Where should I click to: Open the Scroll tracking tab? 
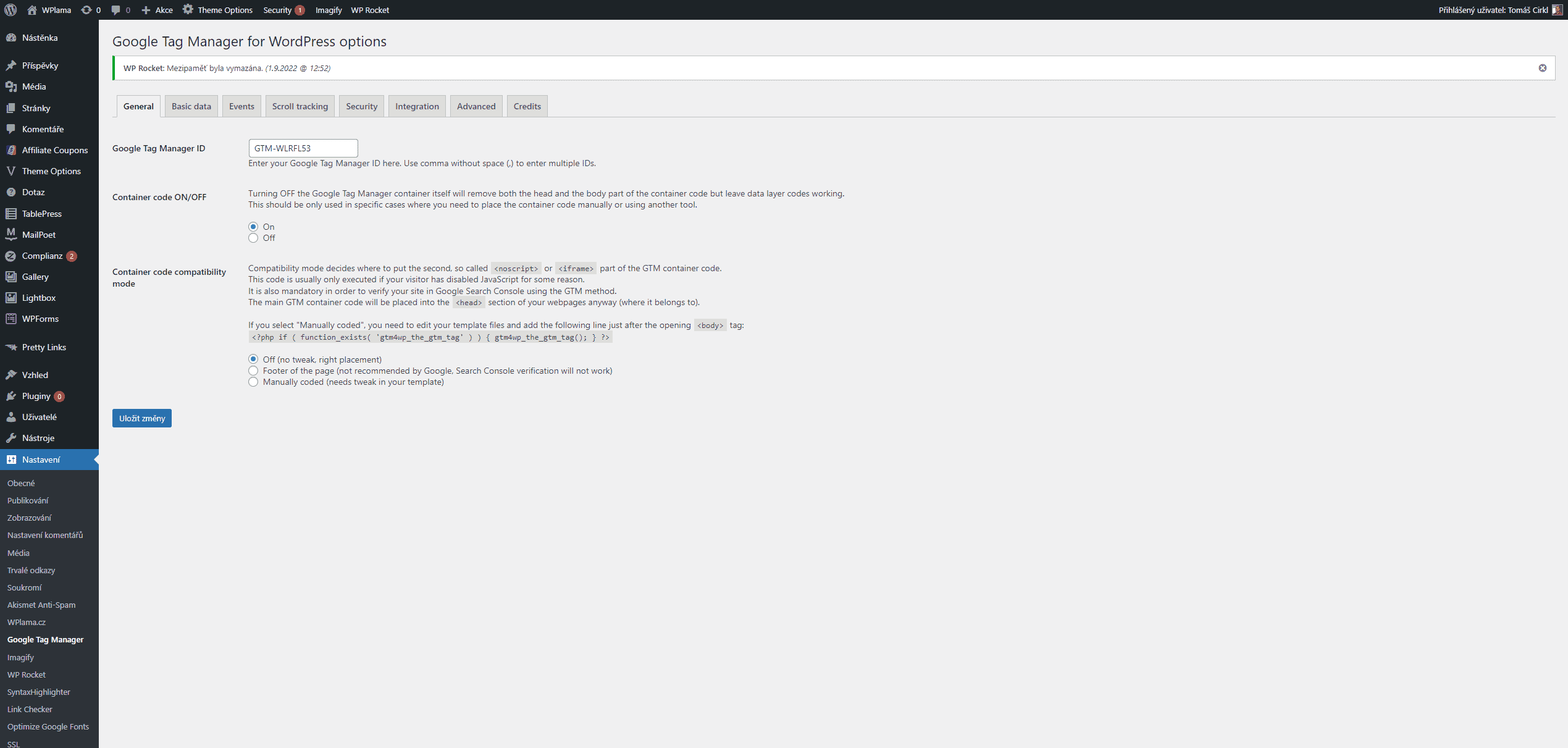[300, 106]
